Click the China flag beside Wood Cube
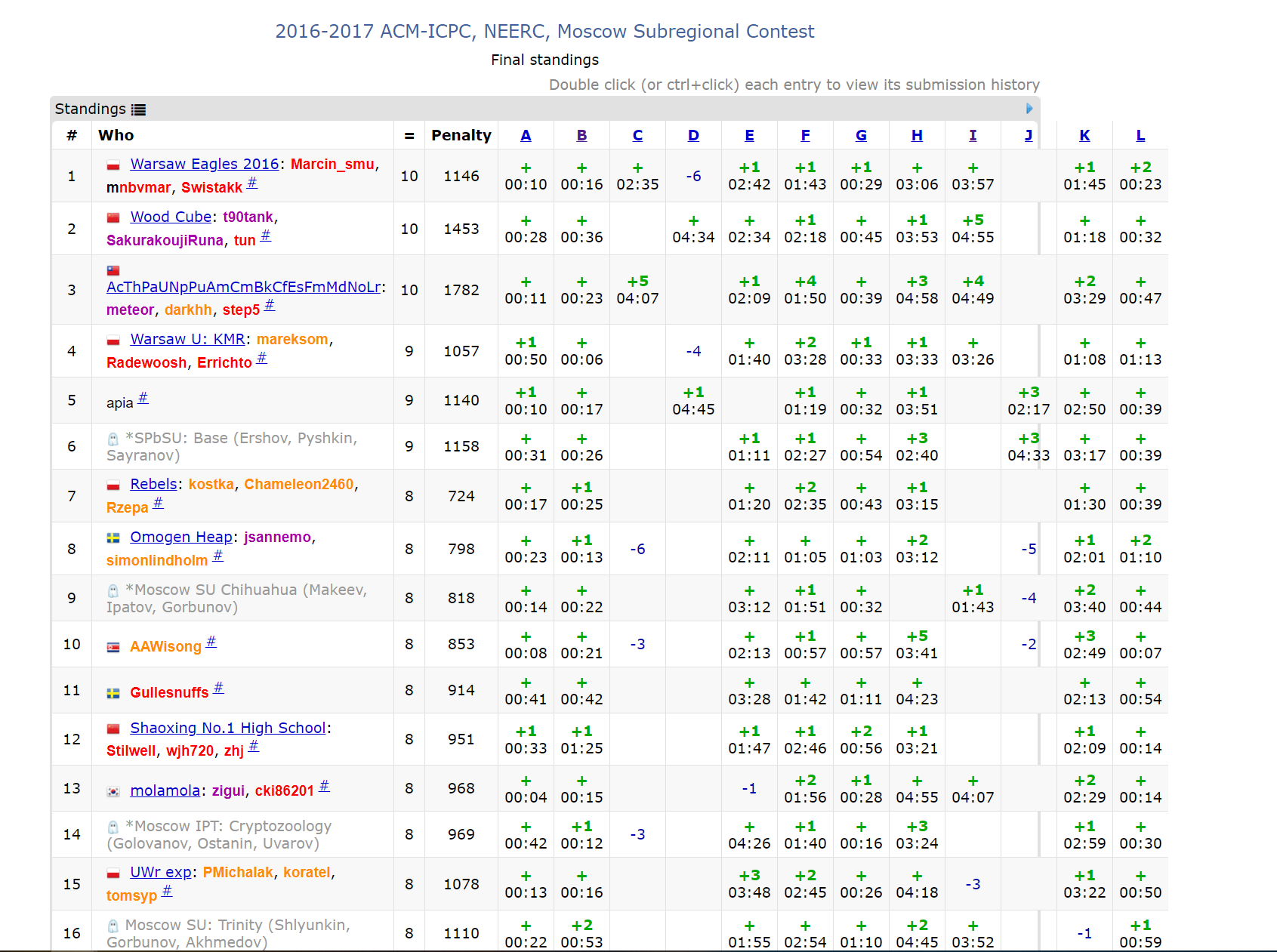Viewport: 1277px width, 952px height. pos(113,218)
